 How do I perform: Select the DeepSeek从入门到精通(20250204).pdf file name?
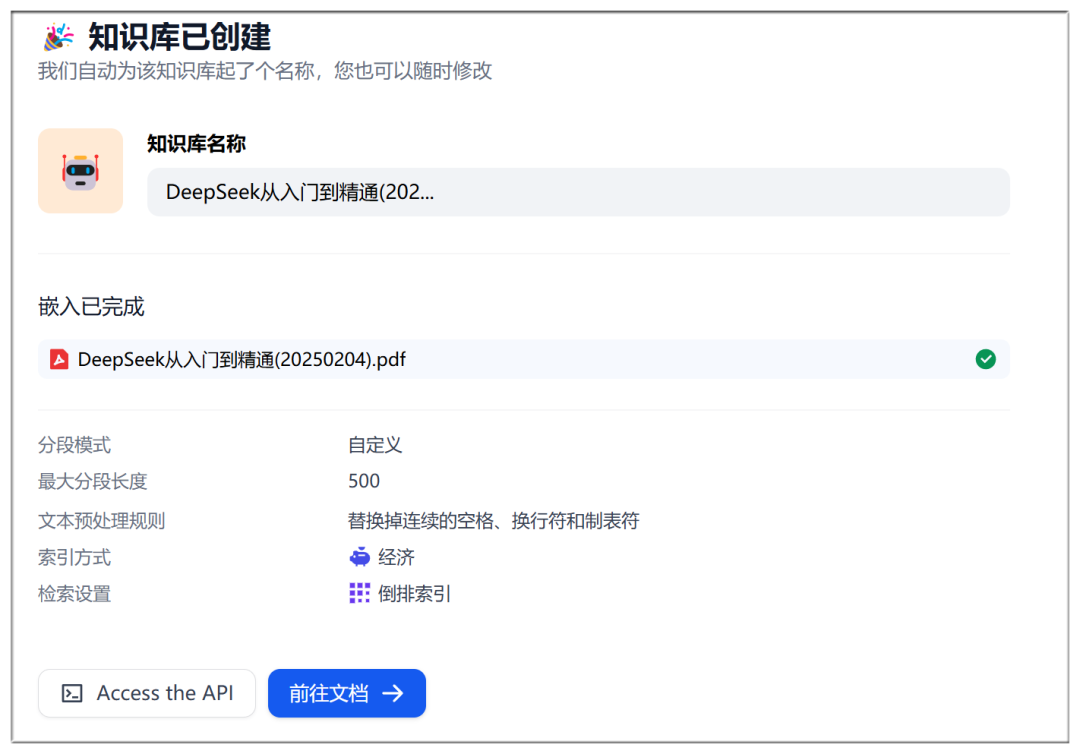242,359
